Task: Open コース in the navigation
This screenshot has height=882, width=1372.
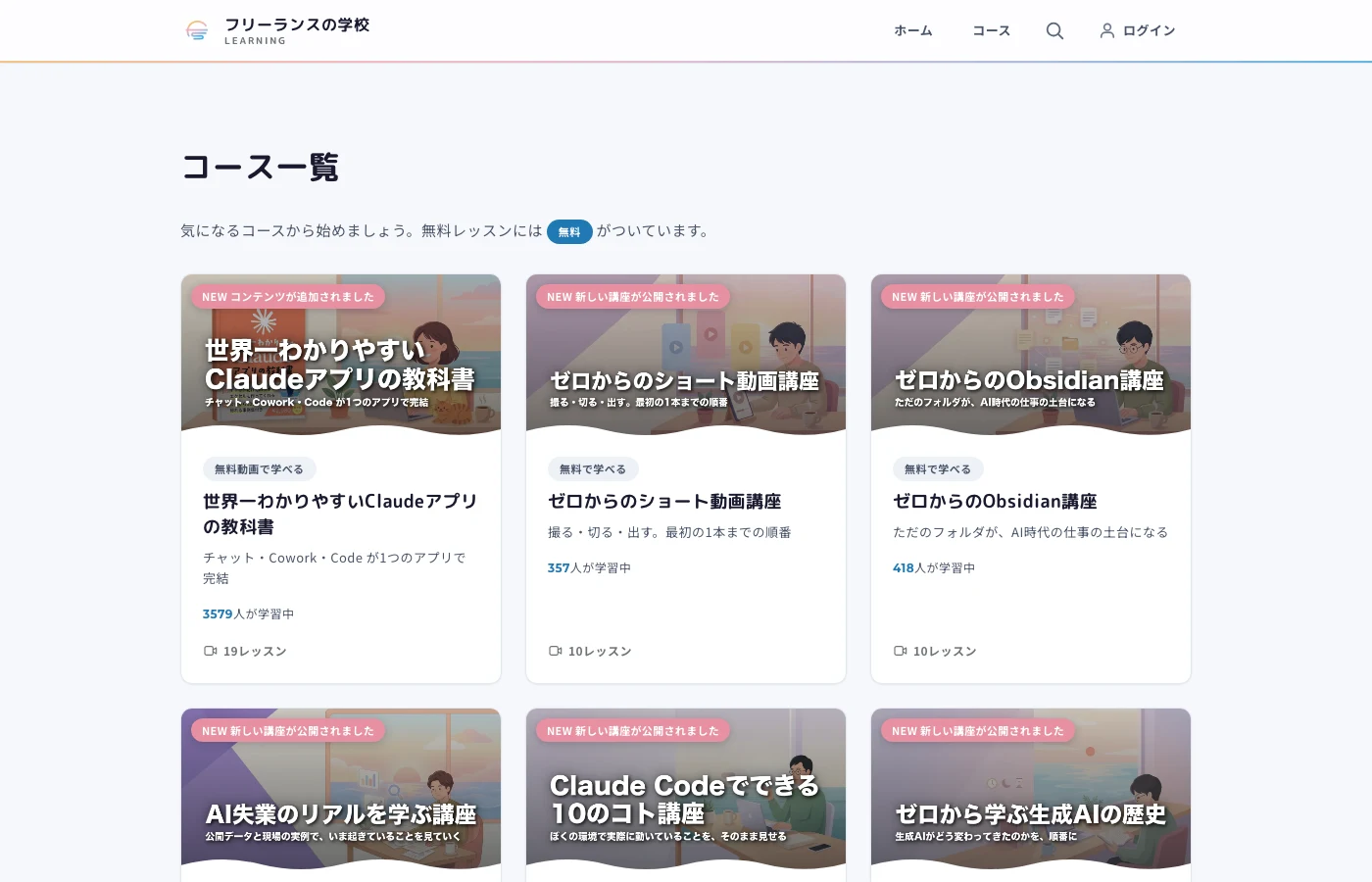Action: (991, 31)
